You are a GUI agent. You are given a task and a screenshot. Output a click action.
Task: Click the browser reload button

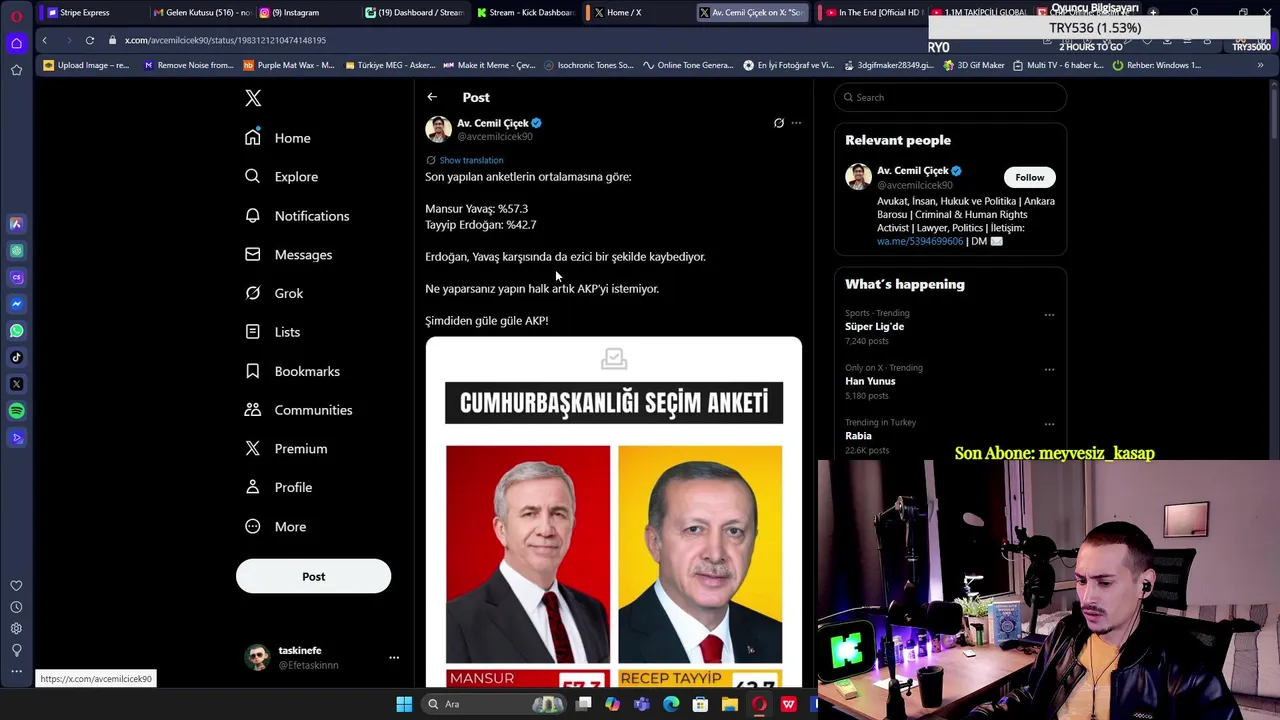point(90,40)
